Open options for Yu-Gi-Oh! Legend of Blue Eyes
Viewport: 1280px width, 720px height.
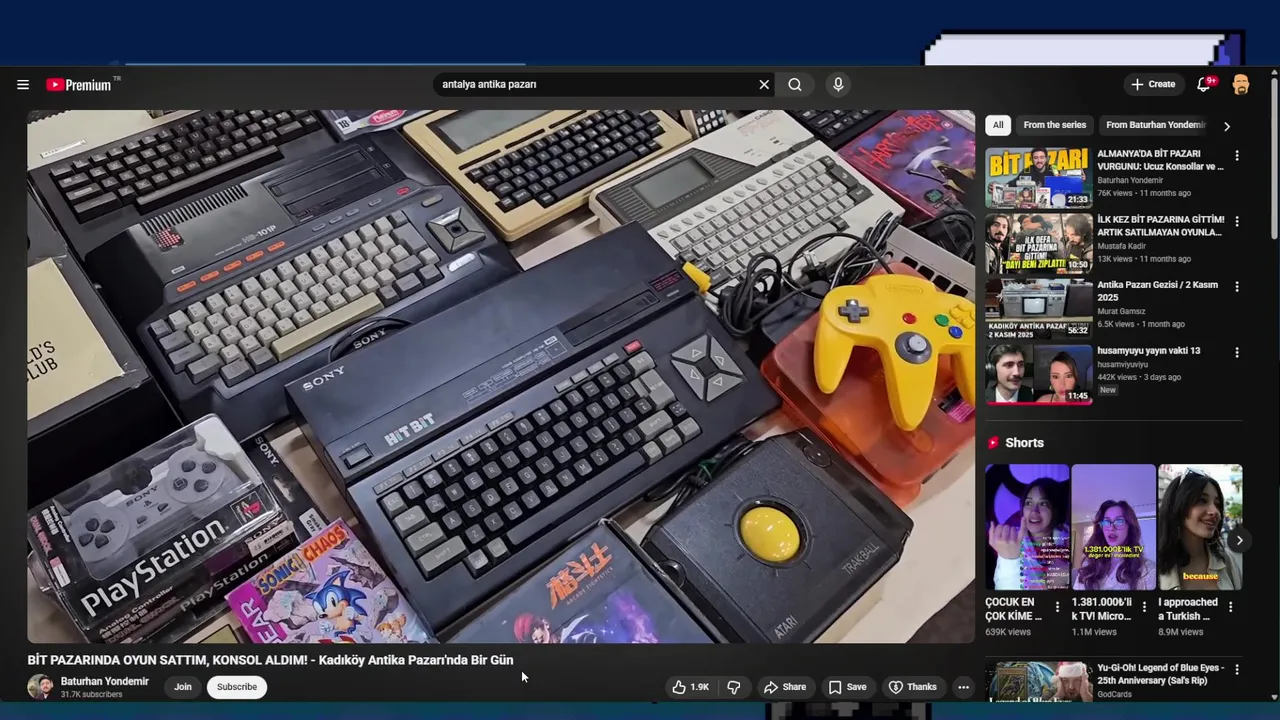(1237, 670)
